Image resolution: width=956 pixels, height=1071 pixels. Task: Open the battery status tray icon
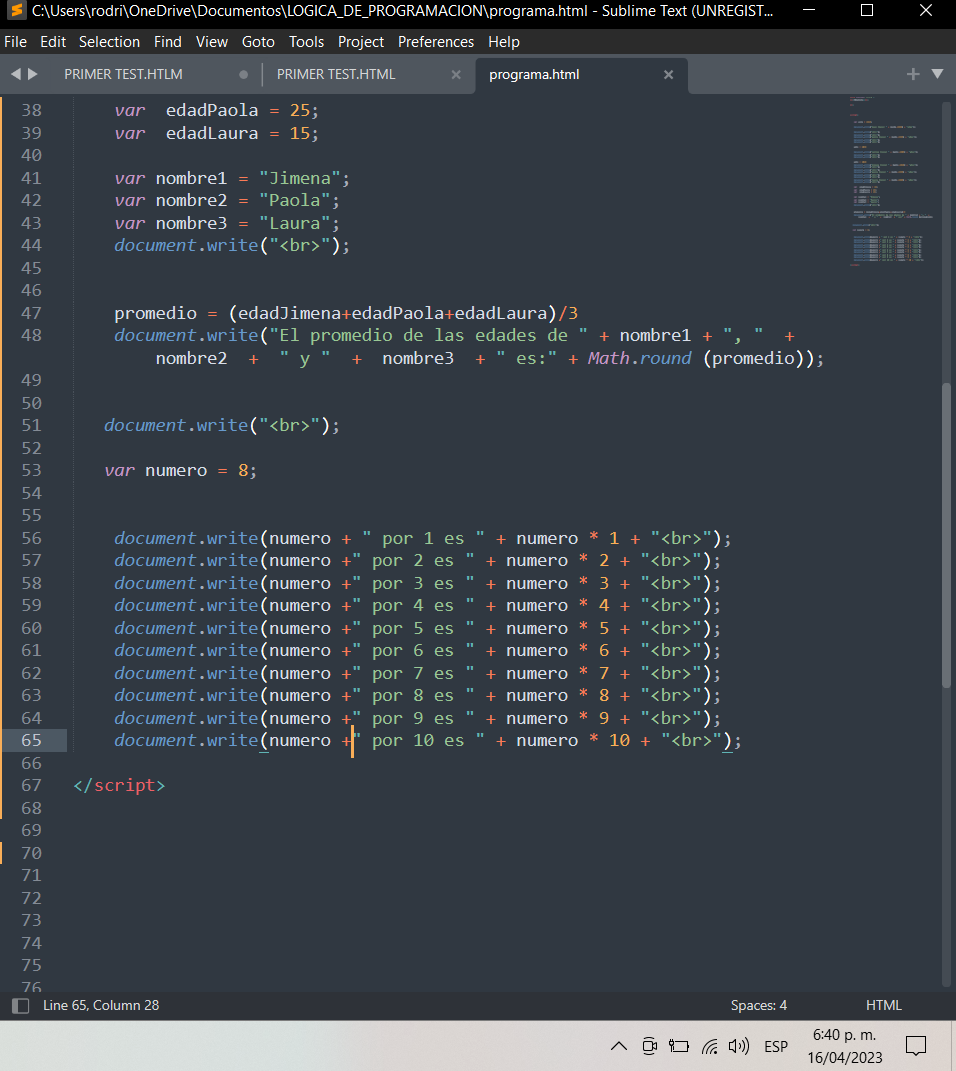click(679, 1046)
